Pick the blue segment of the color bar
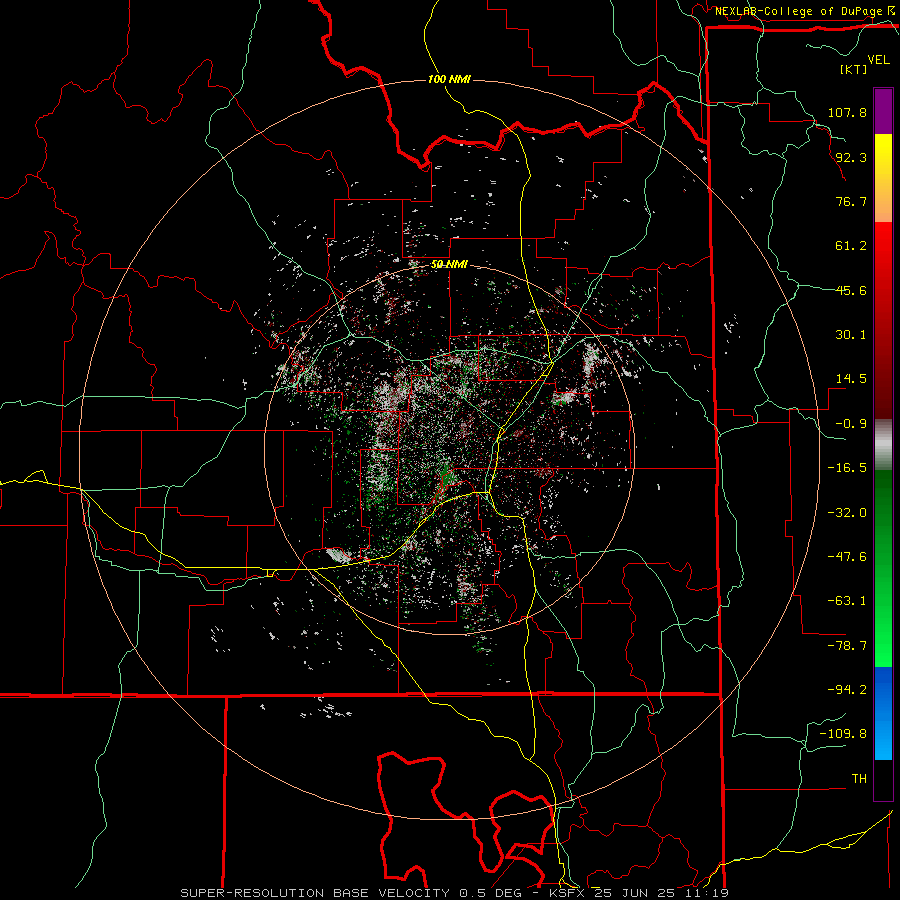This screenshot has height=900, width=900. tap(883, 713)
